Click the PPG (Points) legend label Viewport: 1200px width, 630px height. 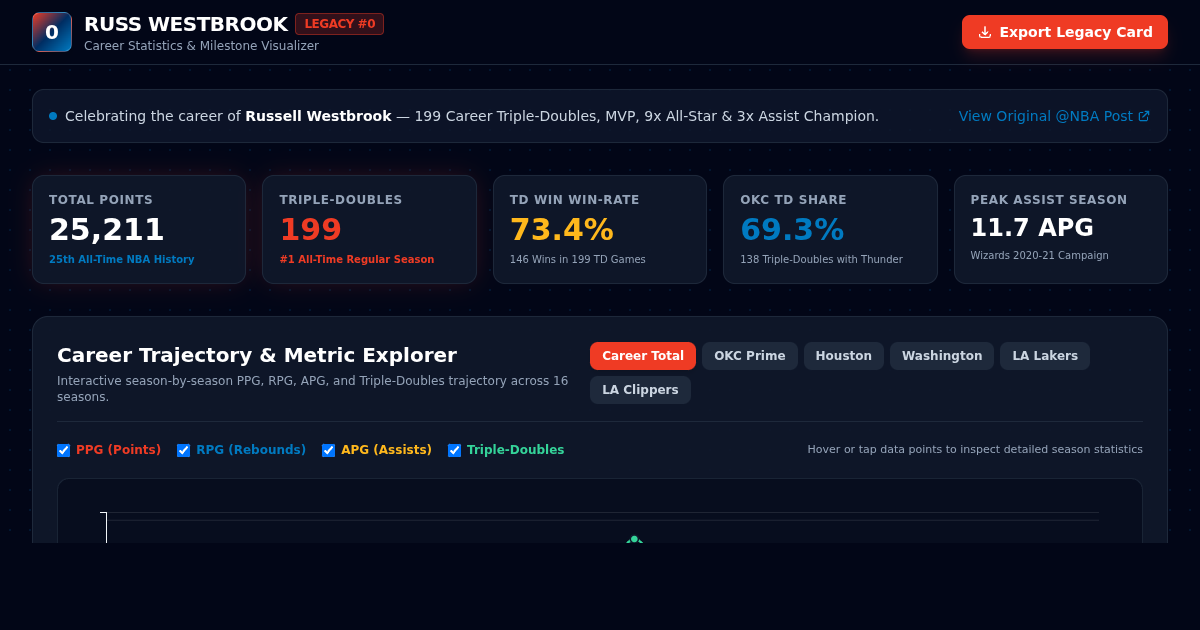coord(118,450)
